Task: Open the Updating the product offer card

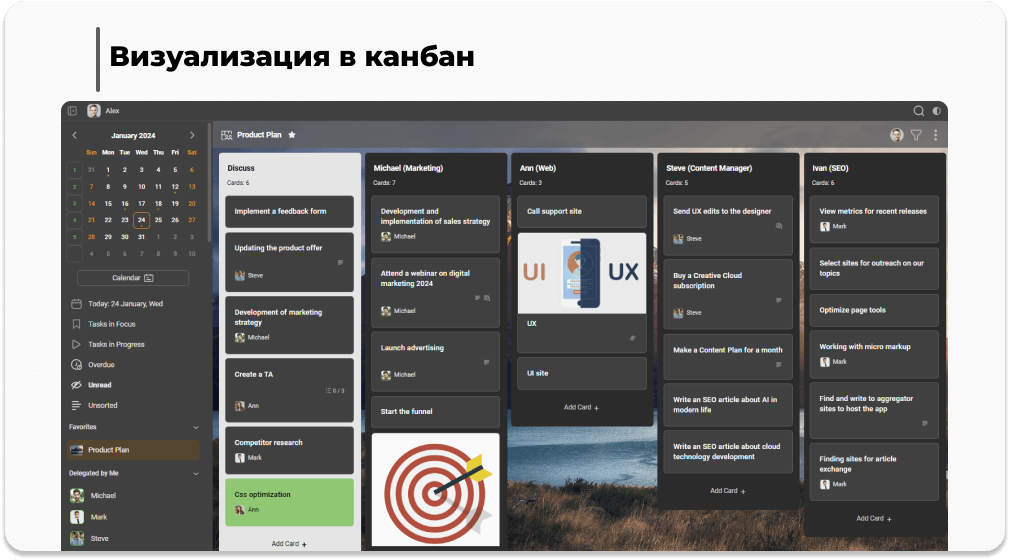Action: click(289, 262)
